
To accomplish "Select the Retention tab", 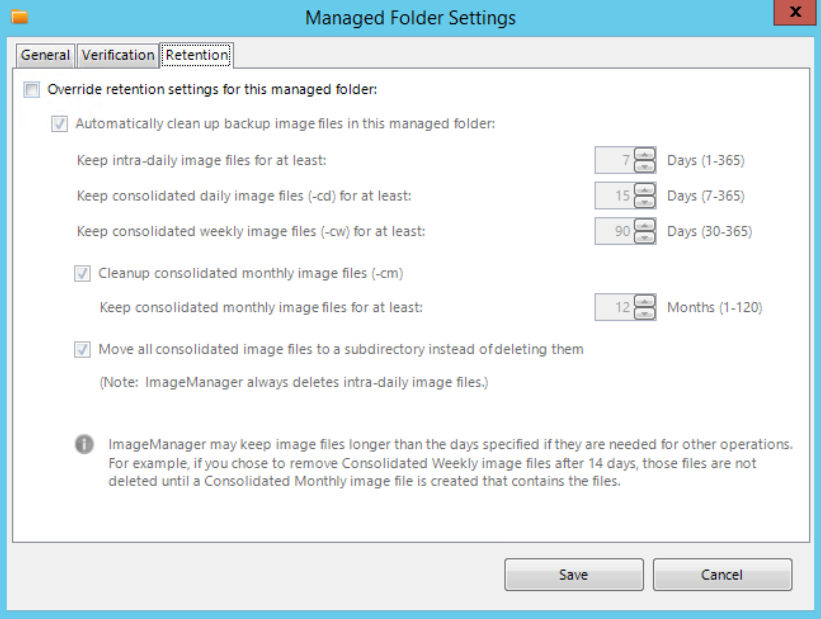I will (197, 55).
